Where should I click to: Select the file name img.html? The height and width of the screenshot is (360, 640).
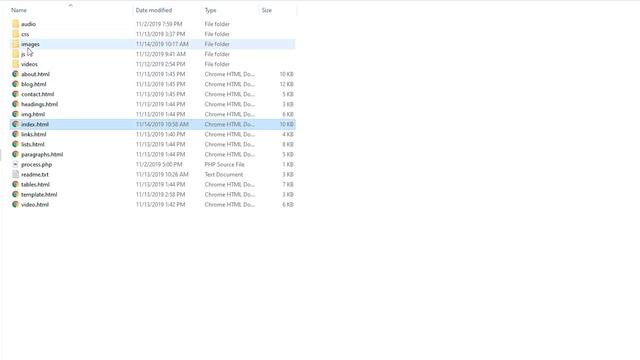[33, 114]
